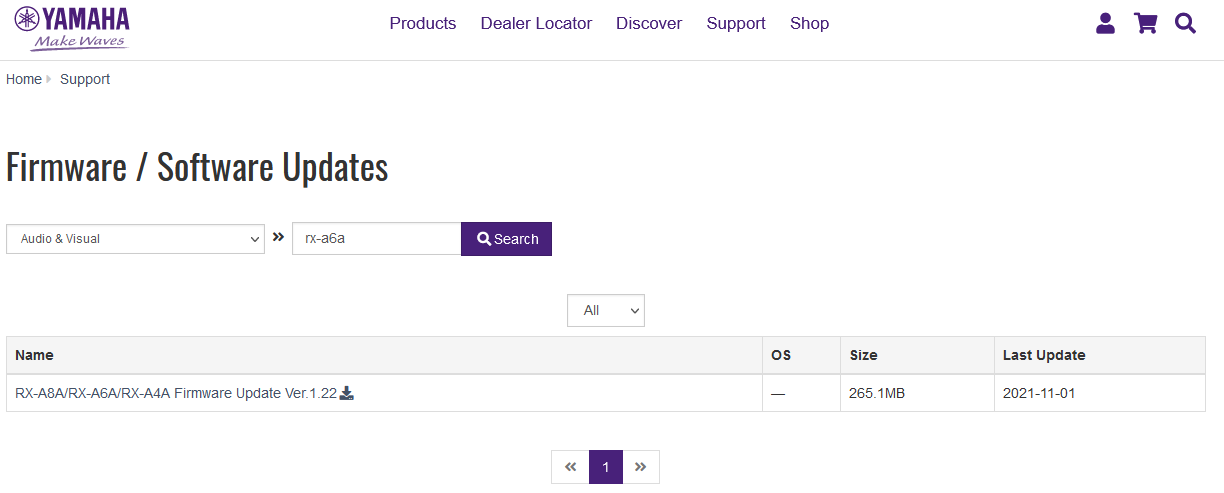
Task: Expand the Audio & Visual category dropdown
Action: coord(135,239)
